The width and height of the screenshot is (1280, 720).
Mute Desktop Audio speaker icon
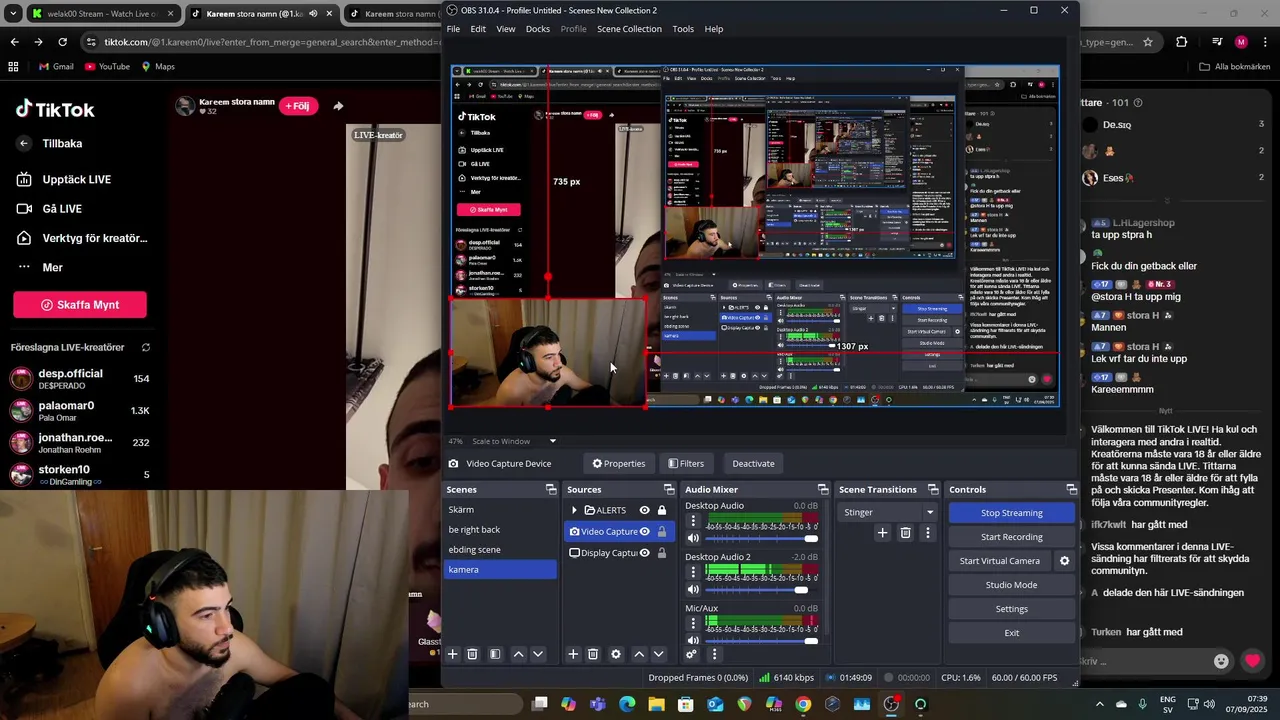click(x=693, y=538)
